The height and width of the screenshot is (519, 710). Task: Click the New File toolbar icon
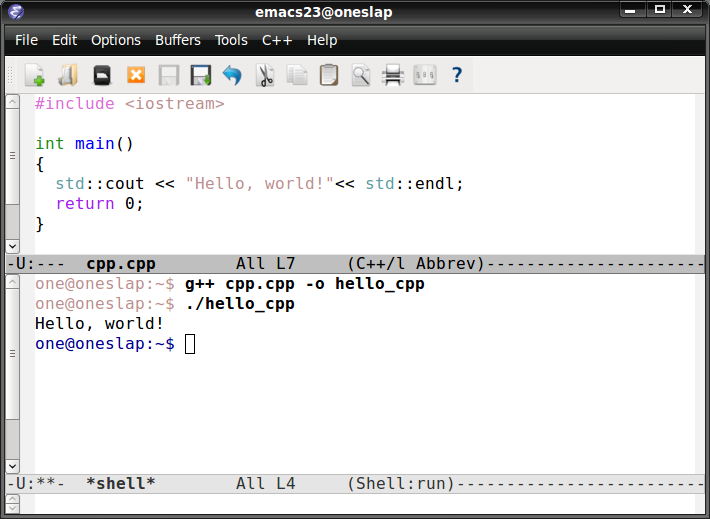(x=35, y=75)
